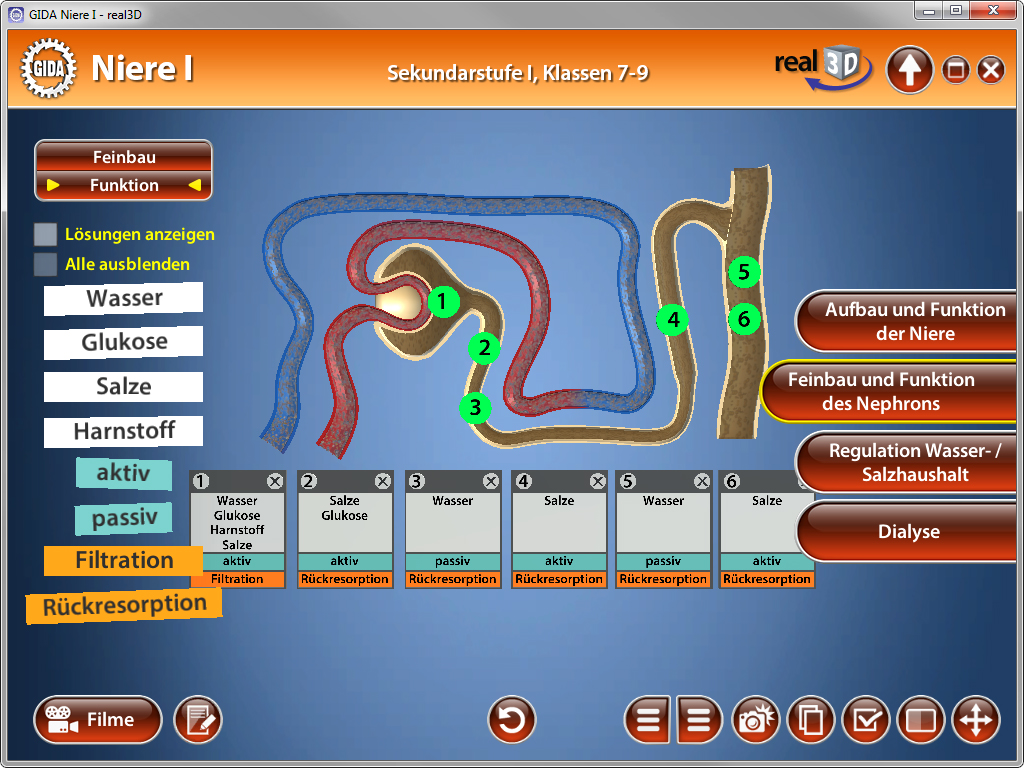1024x768 pixels.
Task: Click the up arrow home icon
Action: pos(910,71)
